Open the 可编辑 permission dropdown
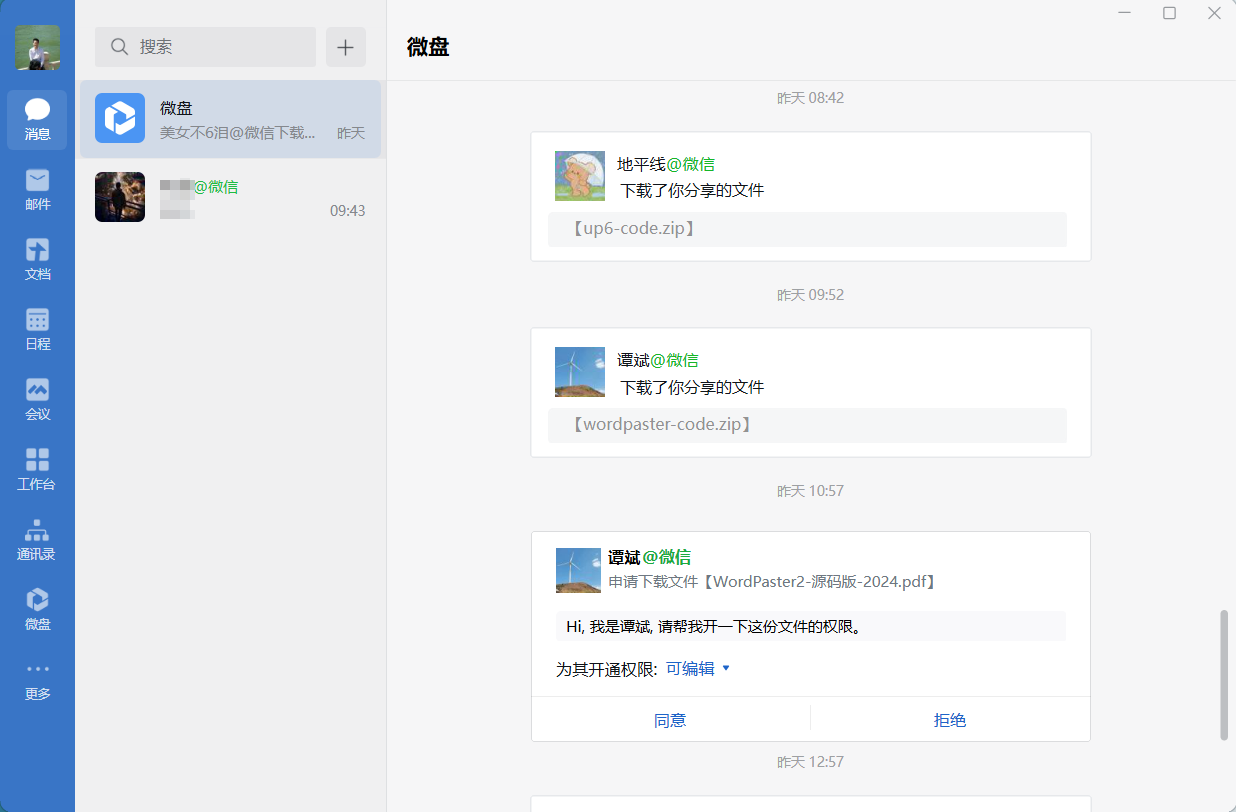Screen dimensions: 1236x812 [x=698, y=669]
